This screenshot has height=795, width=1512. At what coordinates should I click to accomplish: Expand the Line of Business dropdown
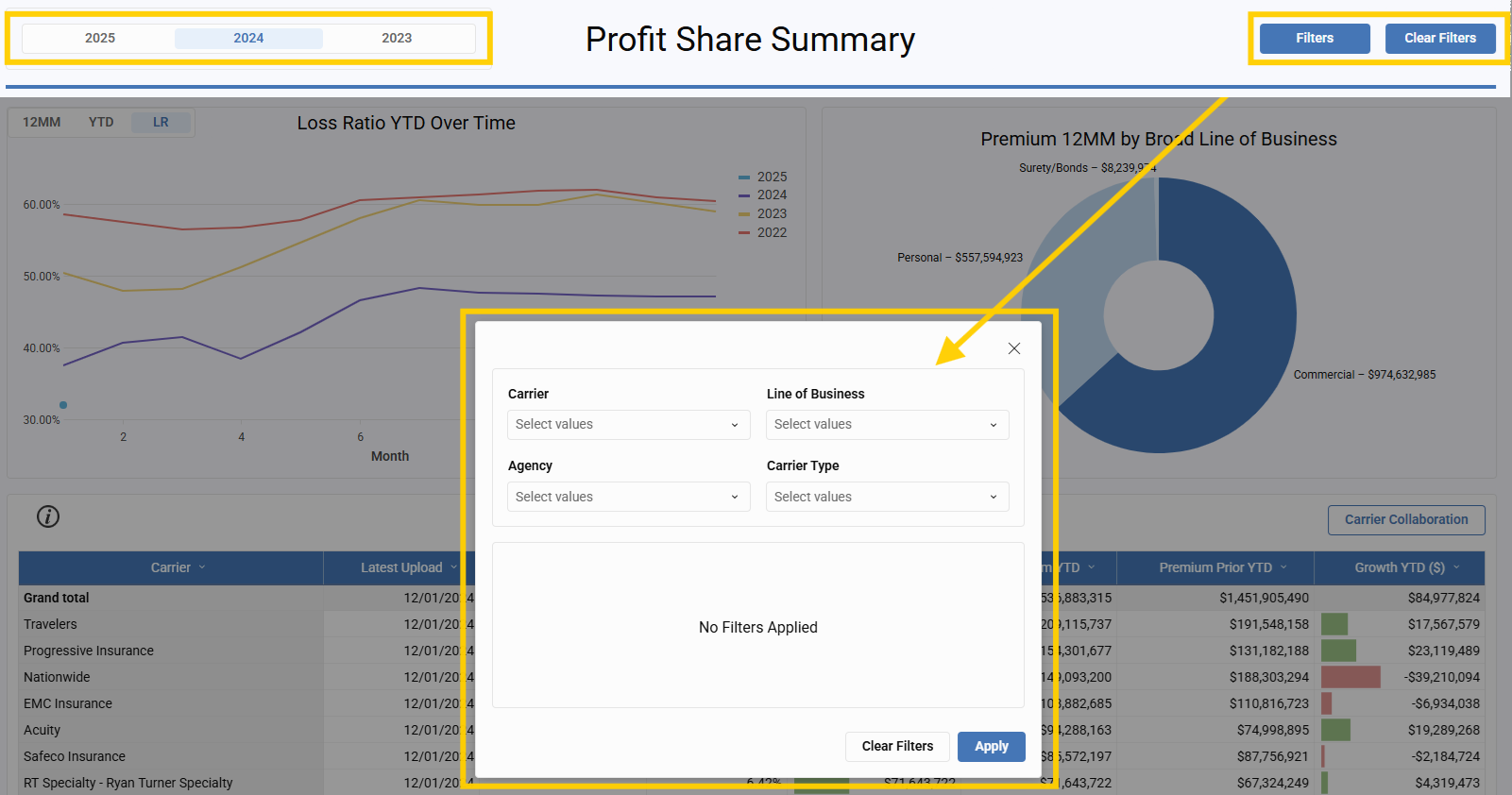pos(888,424)
